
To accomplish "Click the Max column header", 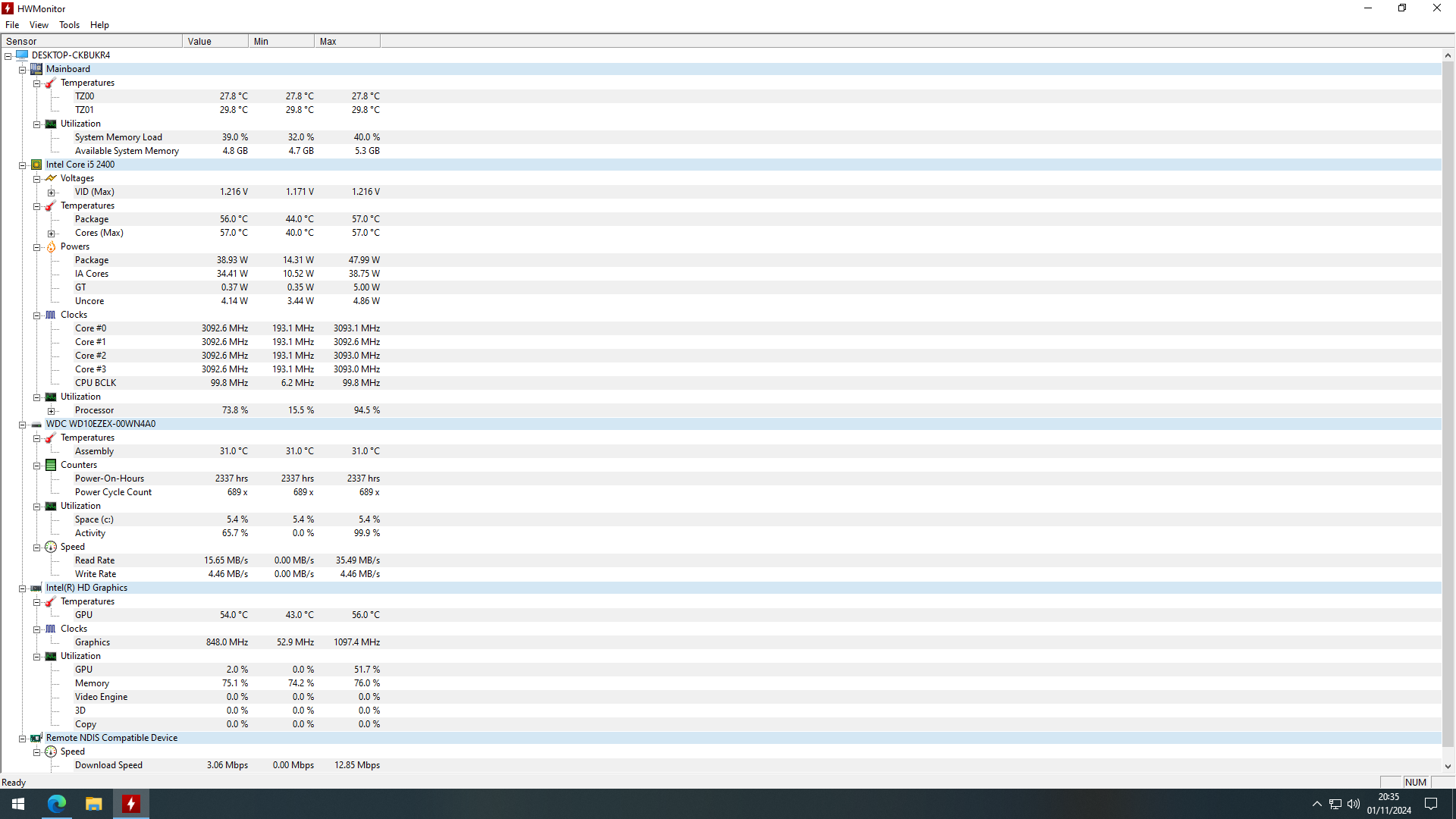I will click(x=347, y=42).
